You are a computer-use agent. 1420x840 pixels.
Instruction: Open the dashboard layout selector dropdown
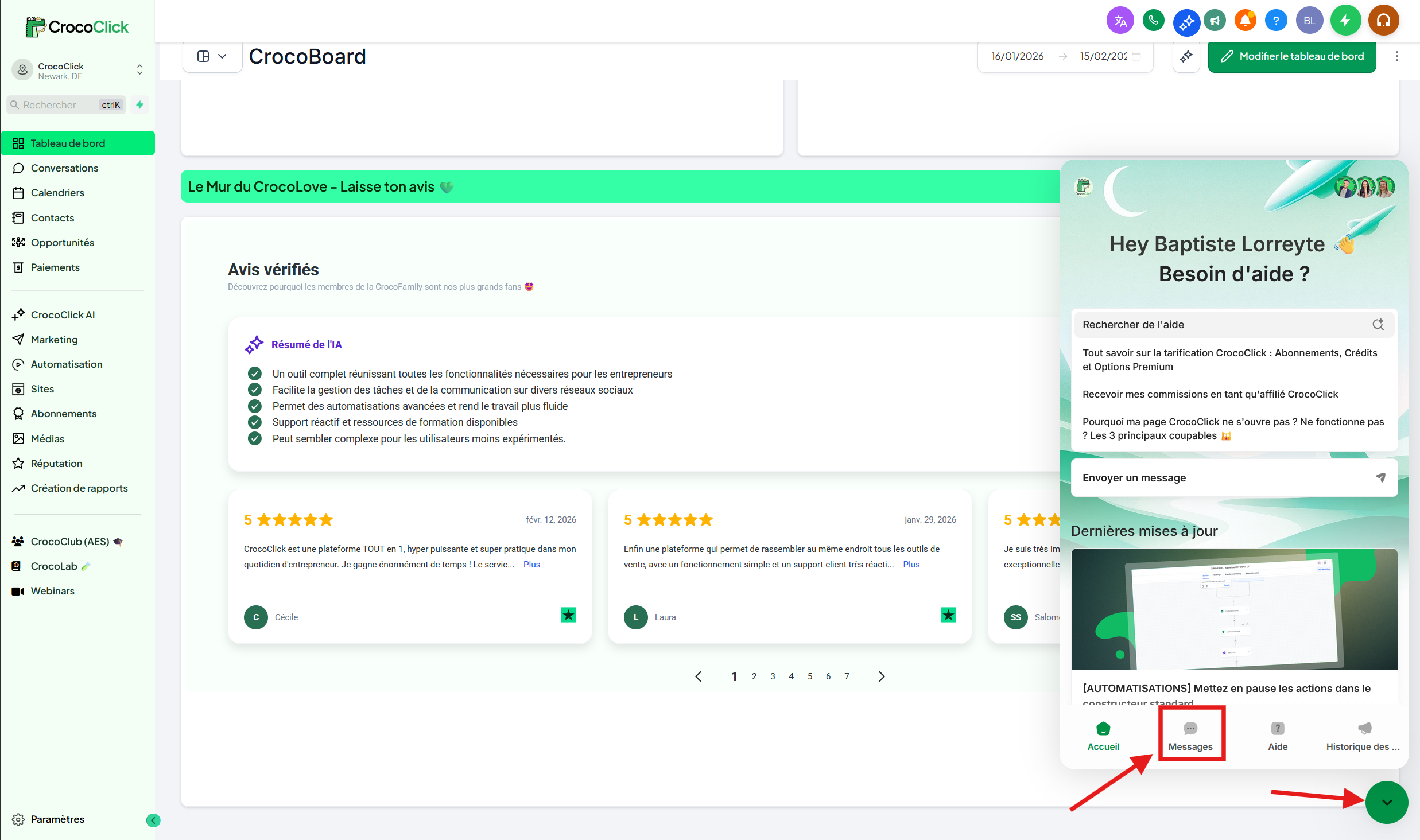pos(212,56)
